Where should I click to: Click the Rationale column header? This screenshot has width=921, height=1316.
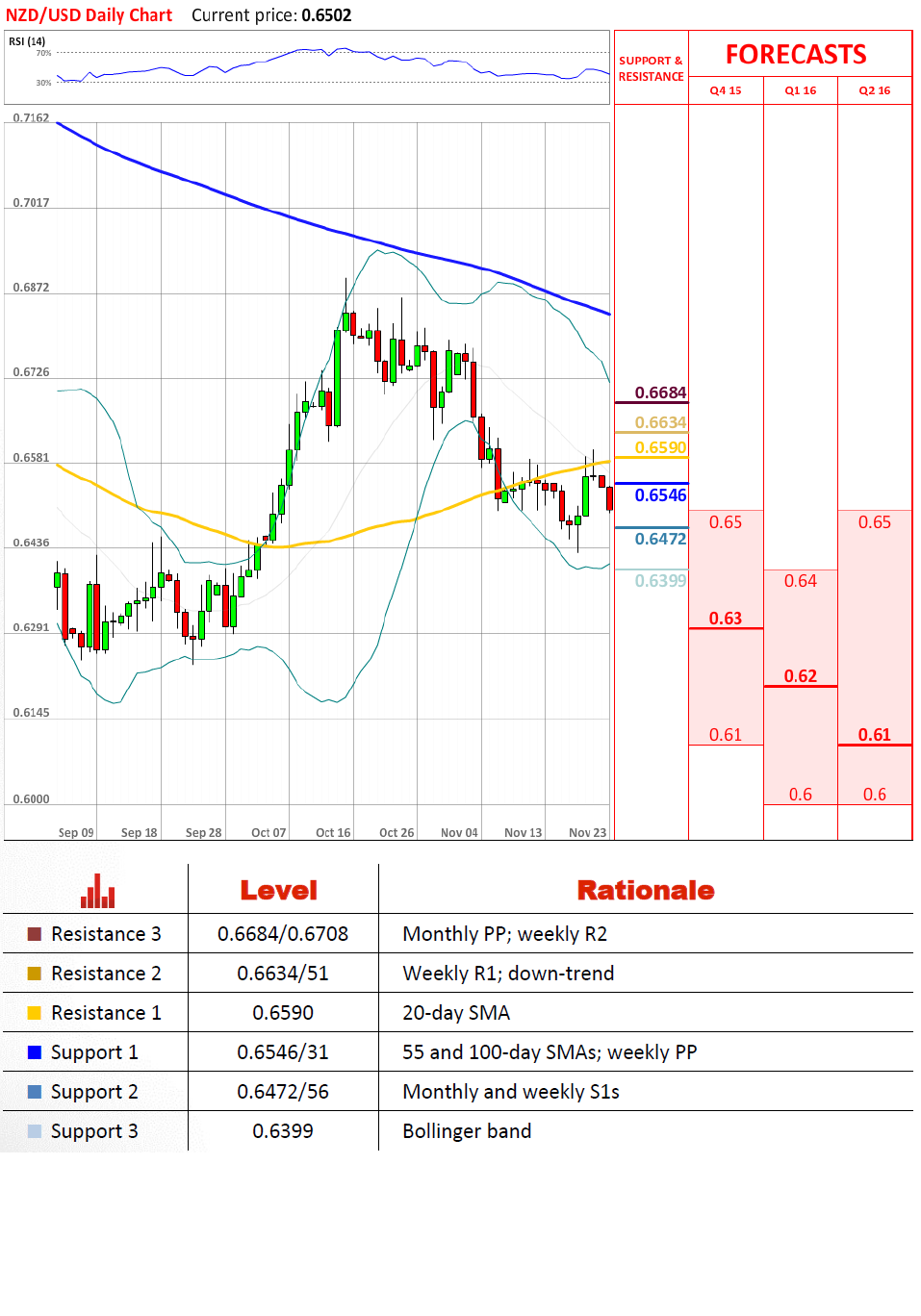(x=646, y=891)
